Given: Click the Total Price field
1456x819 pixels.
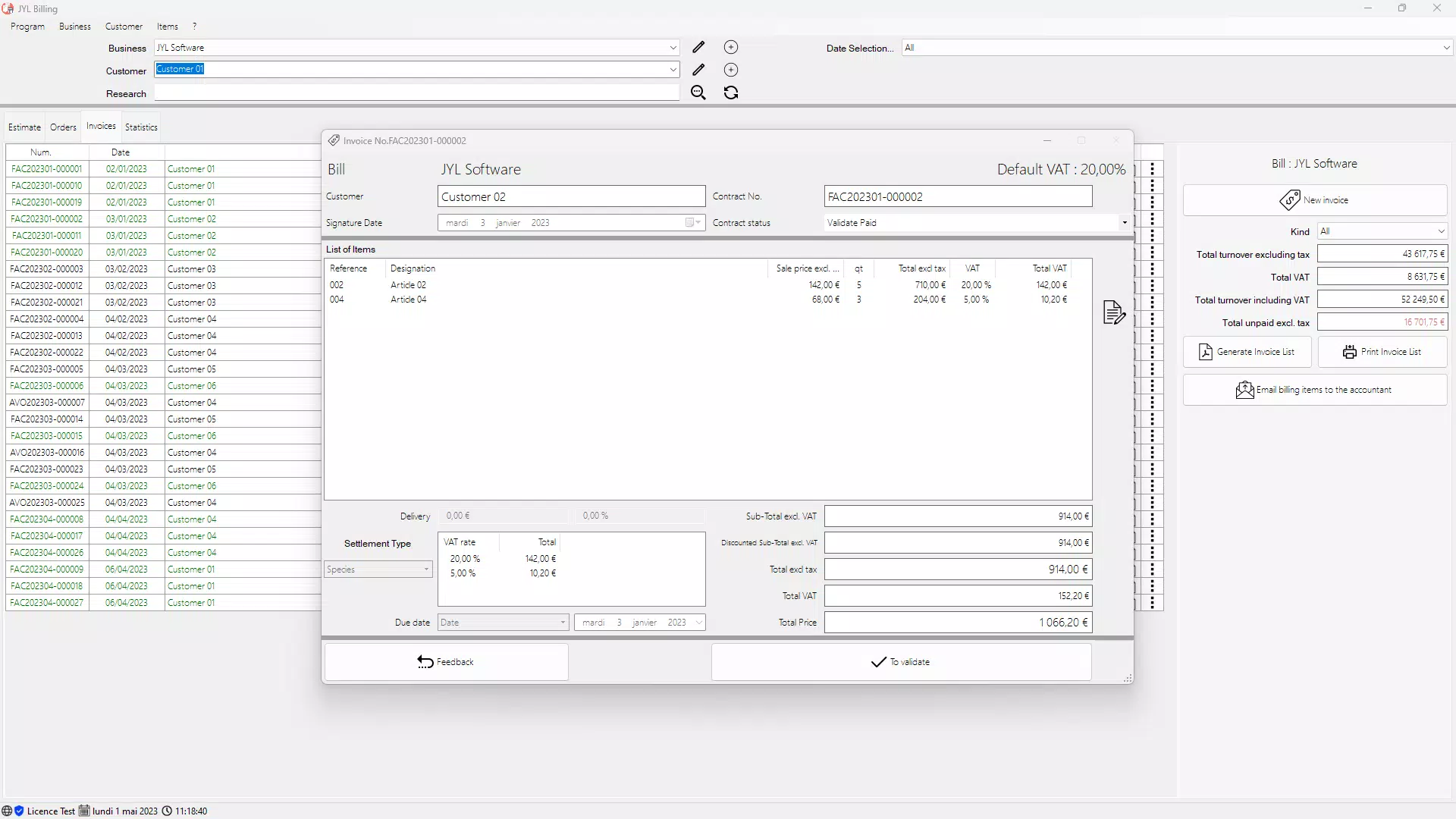Looking at the screenshot, I should click(x=959, y=623).
